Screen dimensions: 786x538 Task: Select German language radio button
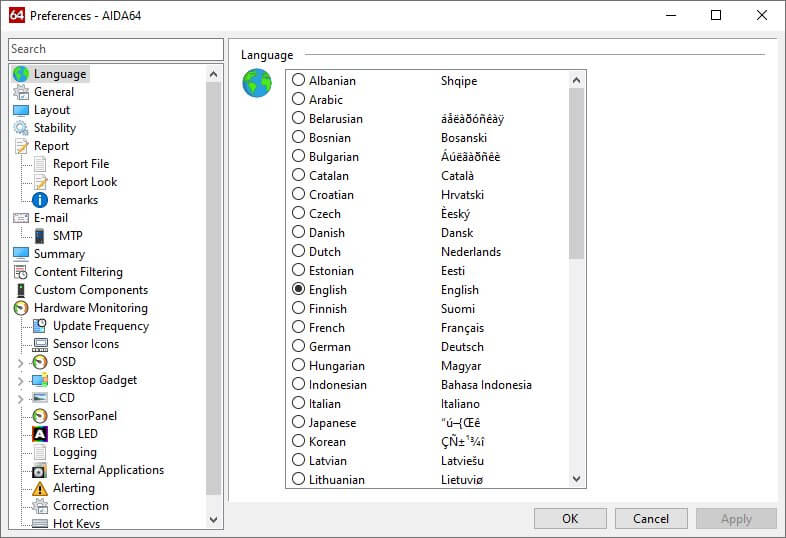(298, 346)
